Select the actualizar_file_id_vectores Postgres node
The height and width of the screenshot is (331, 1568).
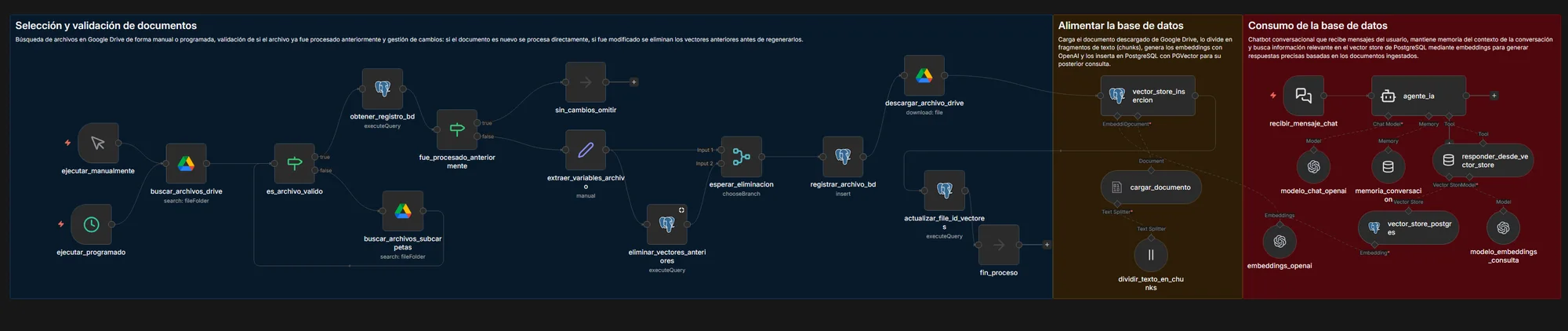(945, 191)
